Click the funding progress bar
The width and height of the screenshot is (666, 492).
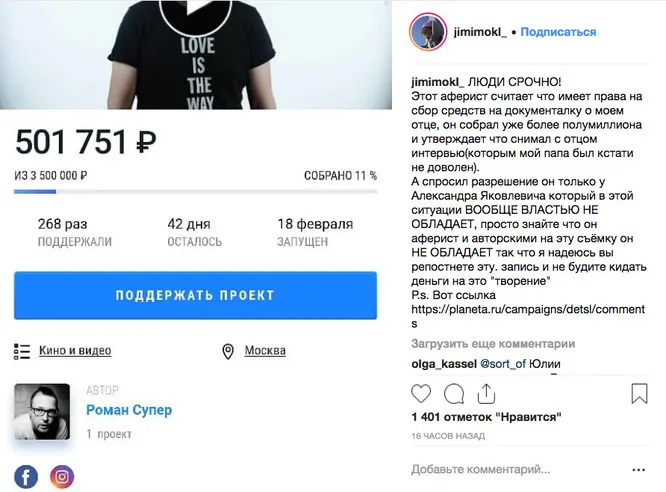tap(195, 192)
